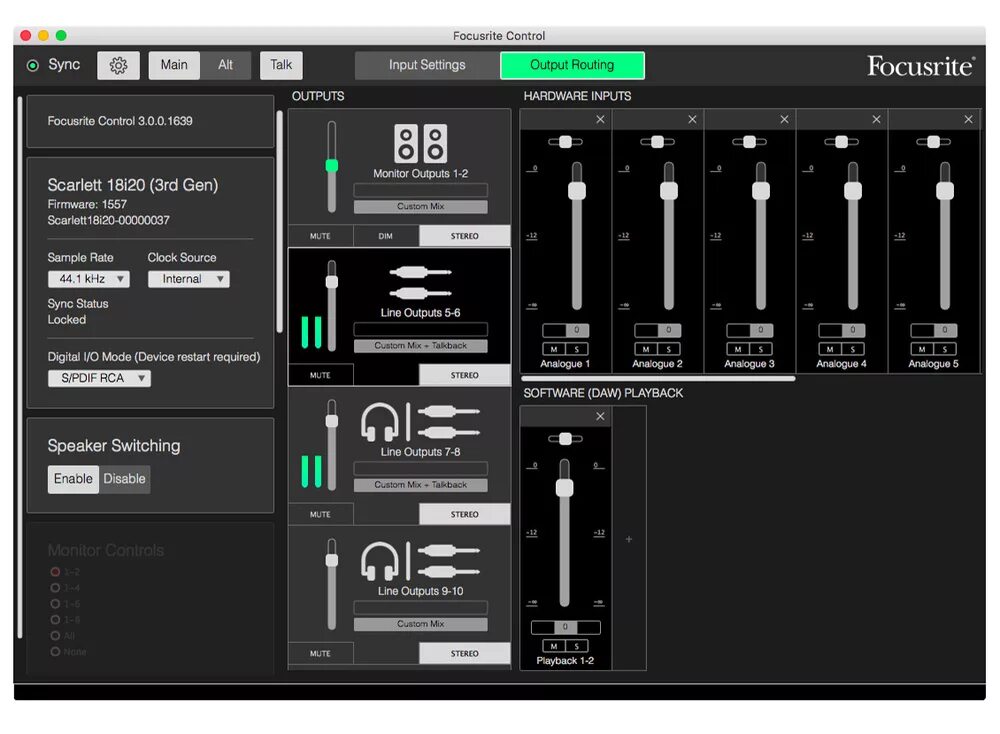Click the Line Outputs 7-8 name field

420,469
